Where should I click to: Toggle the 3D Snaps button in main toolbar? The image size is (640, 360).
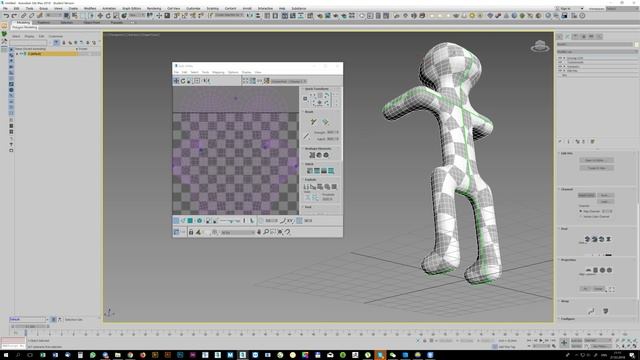pos(177,16)
